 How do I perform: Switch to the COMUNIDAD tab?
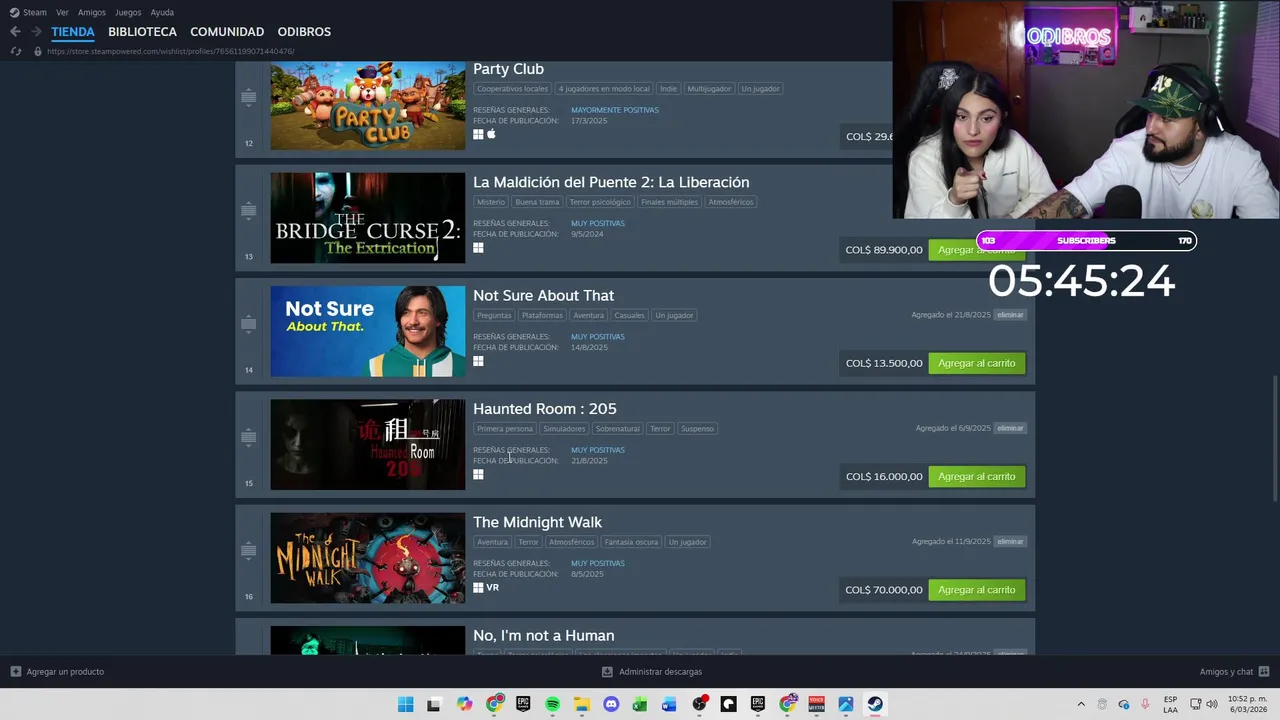(227, 32)
